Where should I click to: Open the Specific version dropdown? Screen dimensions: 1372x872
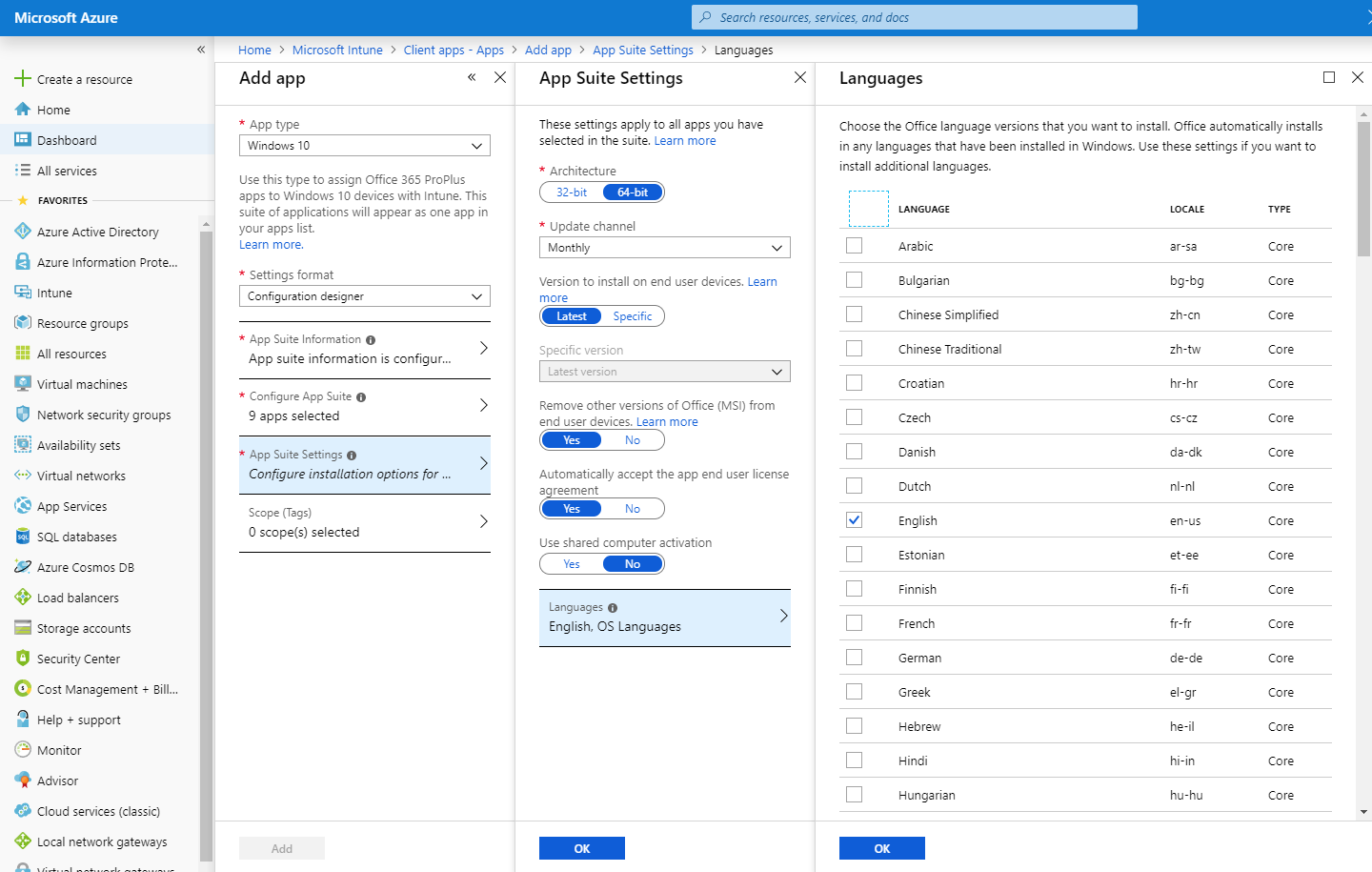665,372
